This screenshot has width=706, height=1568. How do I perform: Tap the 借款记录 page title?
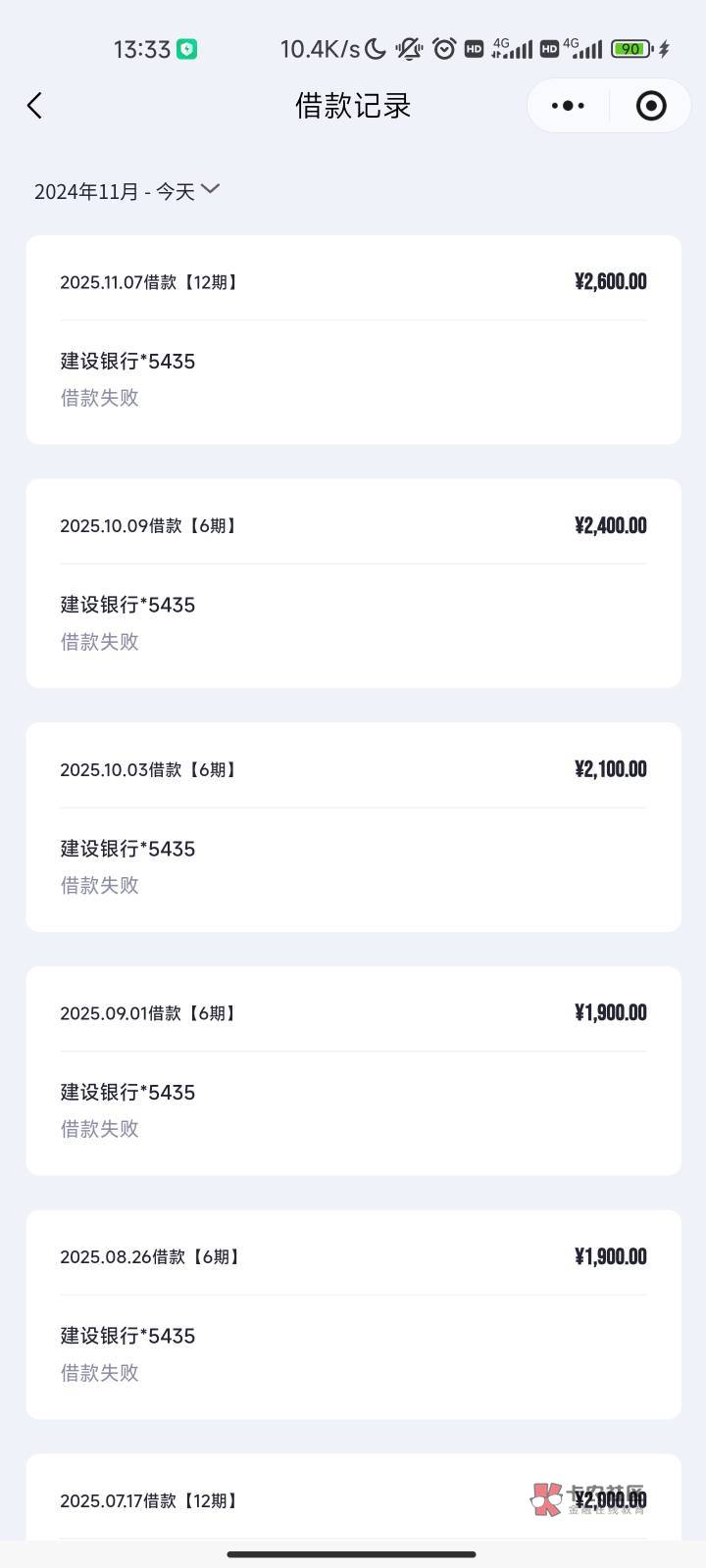353,106
